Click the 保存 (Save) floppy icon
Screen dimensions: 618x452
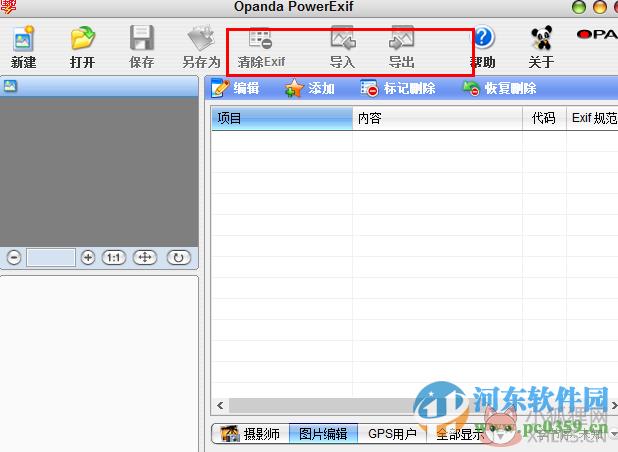[x=141, y=38]
